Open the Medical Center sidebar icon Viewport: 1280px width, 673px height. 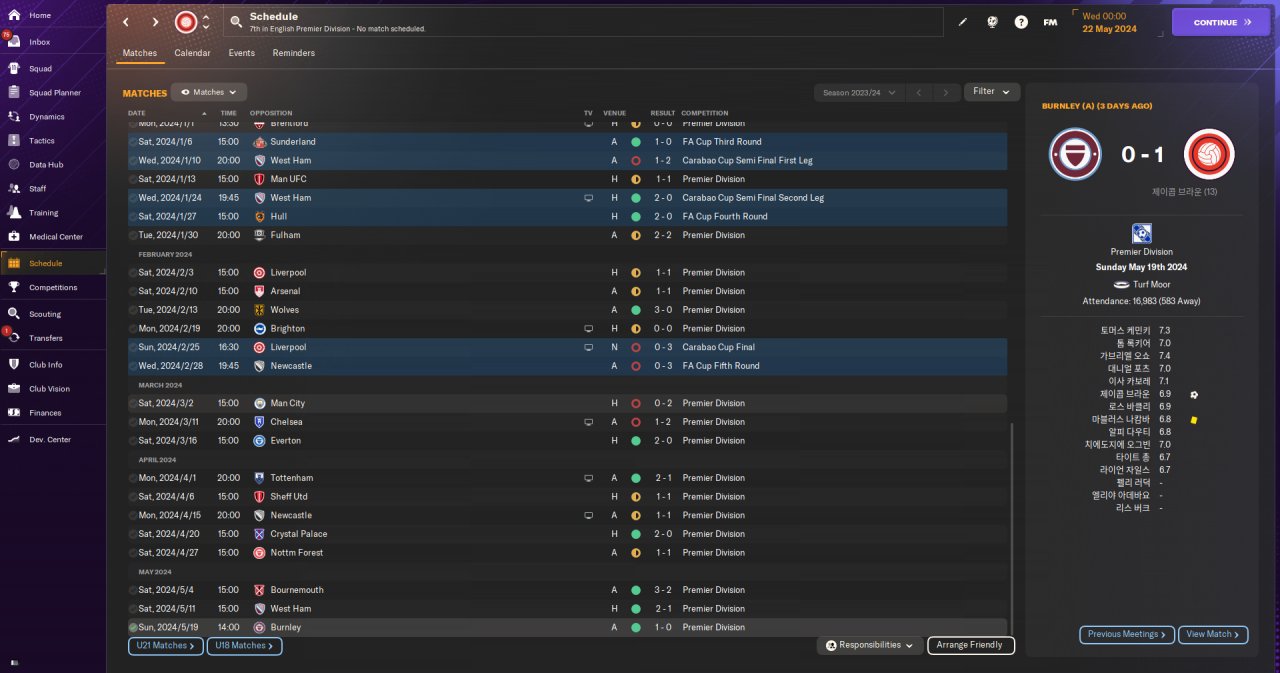click(14, 237)
